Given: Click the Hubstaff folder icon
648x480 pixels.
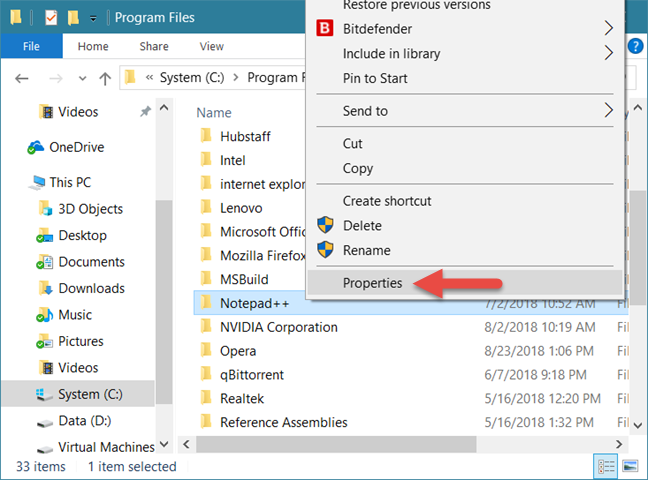Looking at the screenshot, I should [x=206, y=136].
